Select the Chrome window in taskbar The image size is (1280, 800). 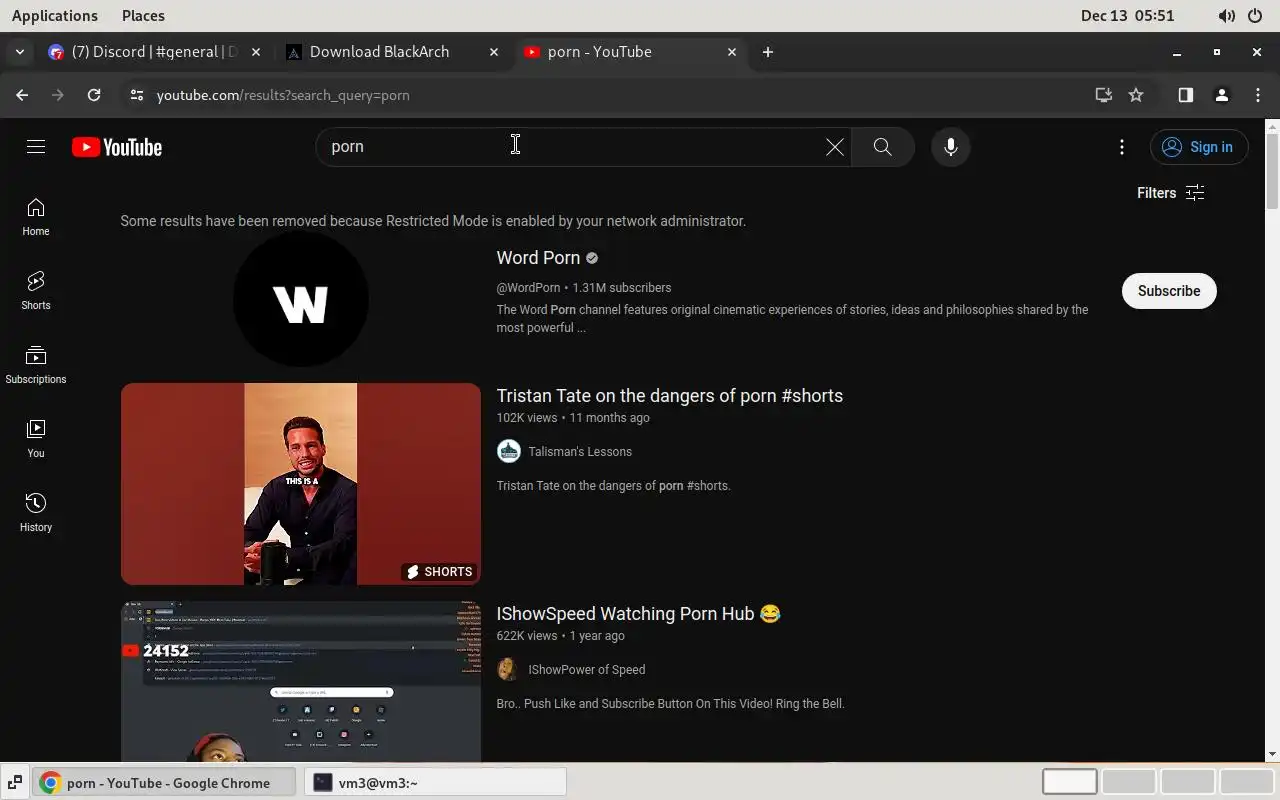tap(165, 782)
